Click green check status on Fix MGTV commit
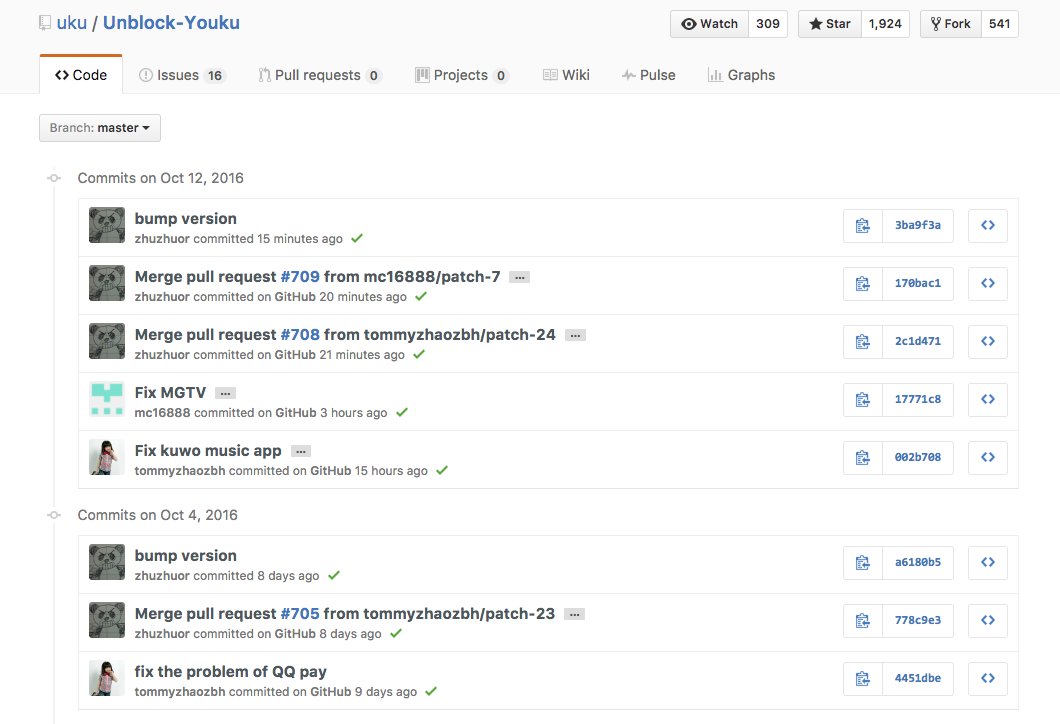This screenshot has height=724, width=1060. (x=402, y=412)
